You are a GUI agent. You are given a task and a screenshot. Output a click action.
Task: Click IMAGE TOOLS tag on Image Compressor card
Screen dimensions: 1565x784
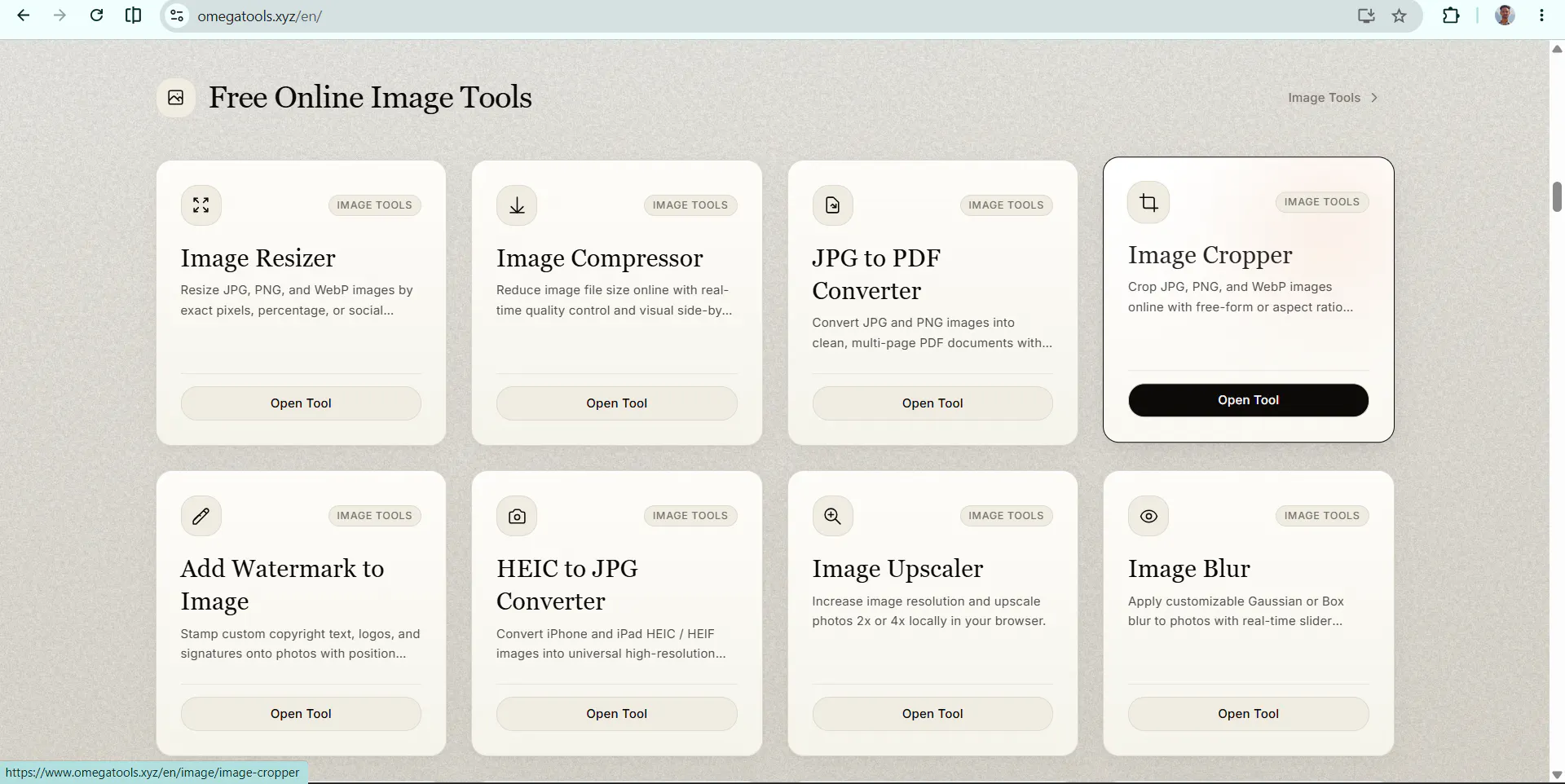click(690, 205)
